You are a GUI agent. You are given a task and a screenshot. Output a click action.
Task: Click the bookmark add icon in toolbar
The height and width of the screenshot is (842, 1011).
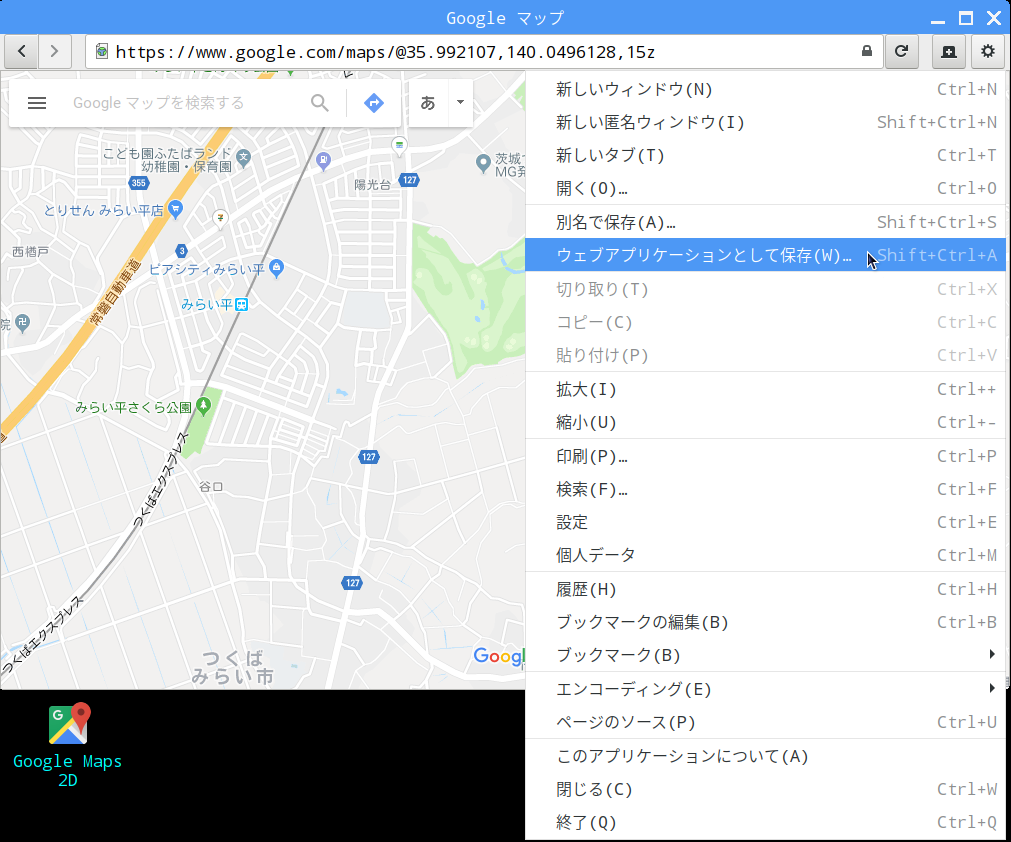[949, 52]
